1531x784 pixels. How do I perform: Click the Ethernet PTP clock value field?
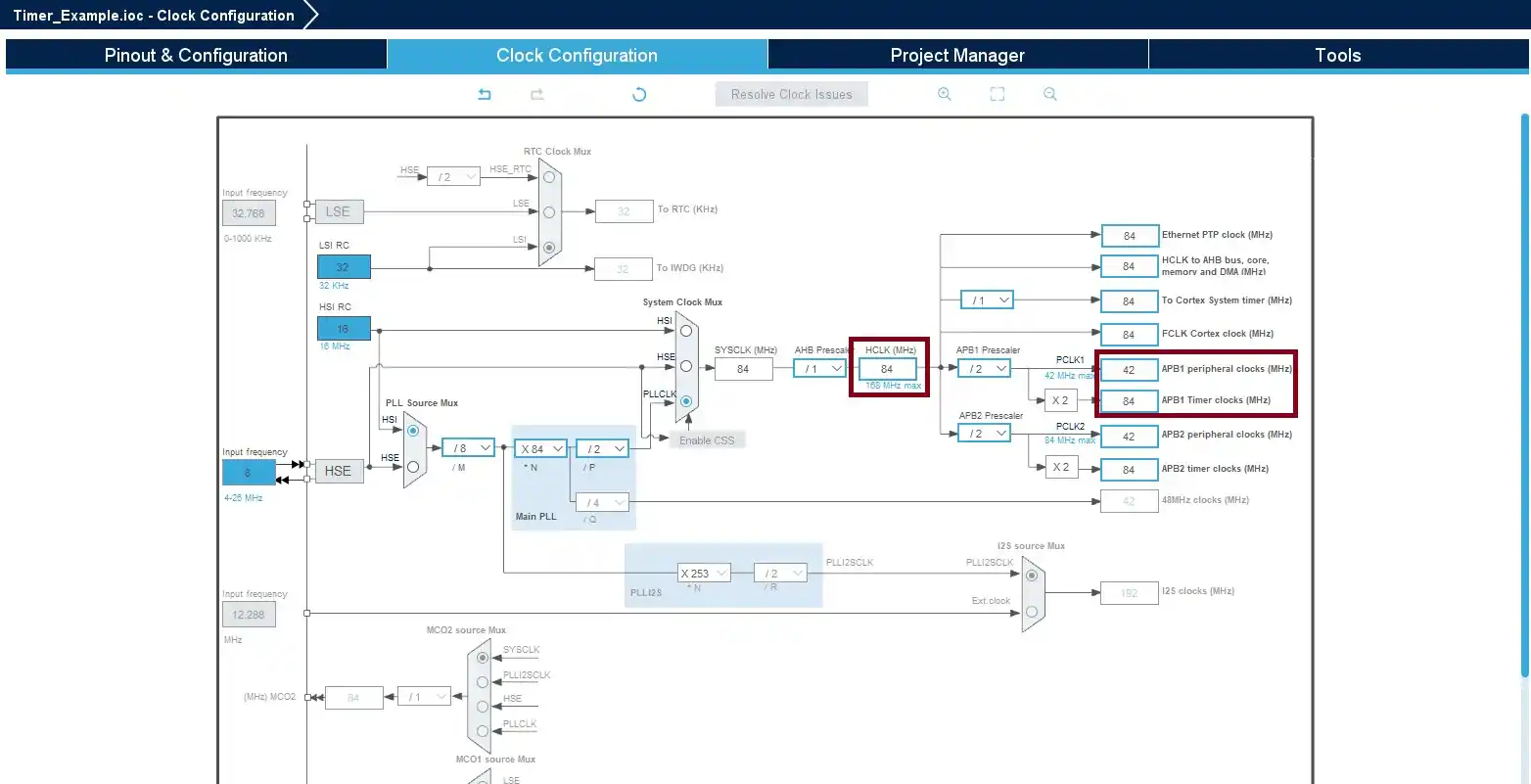[1129, 236]
